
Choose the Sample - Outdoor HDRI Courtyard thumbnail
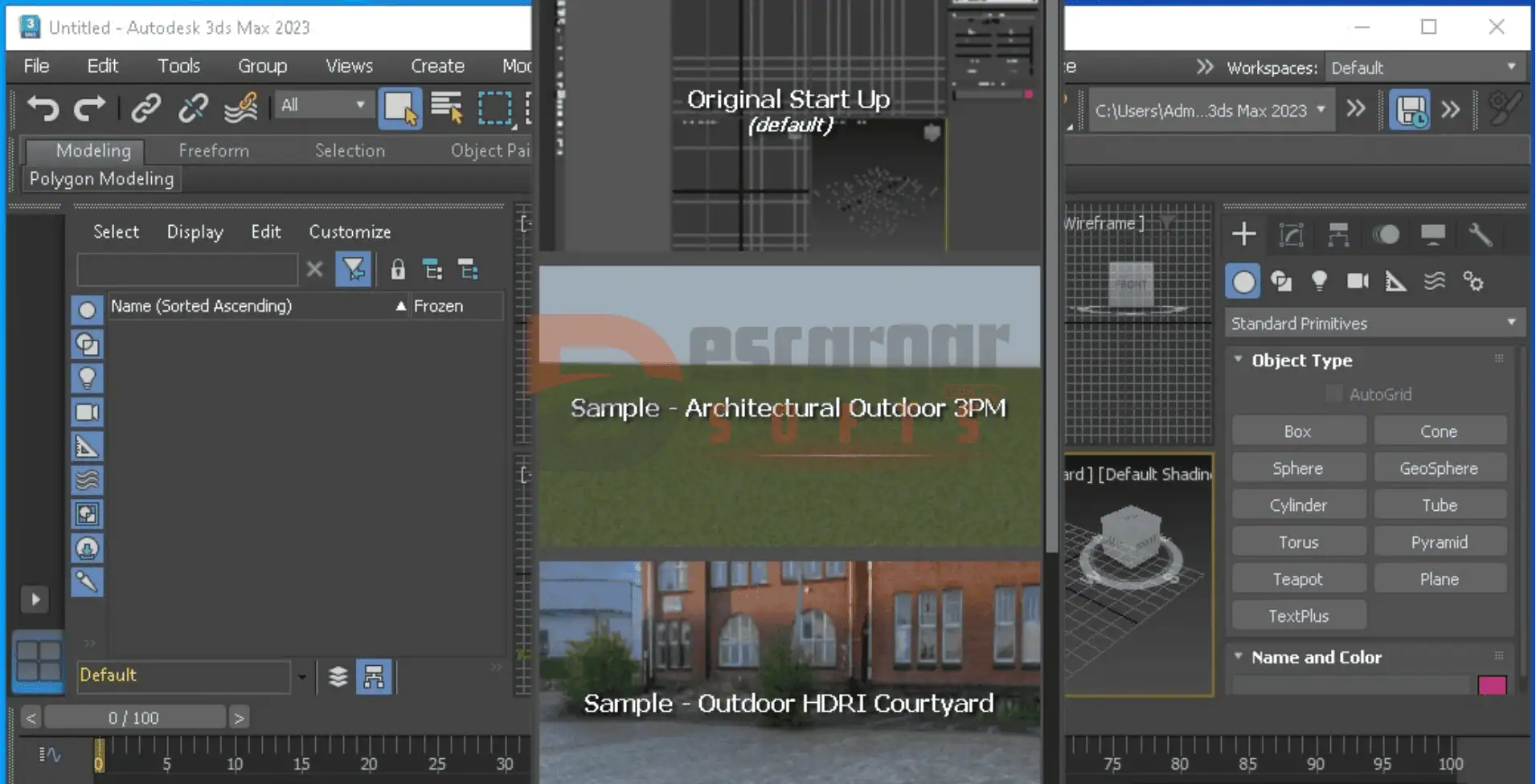pos(789,671)
